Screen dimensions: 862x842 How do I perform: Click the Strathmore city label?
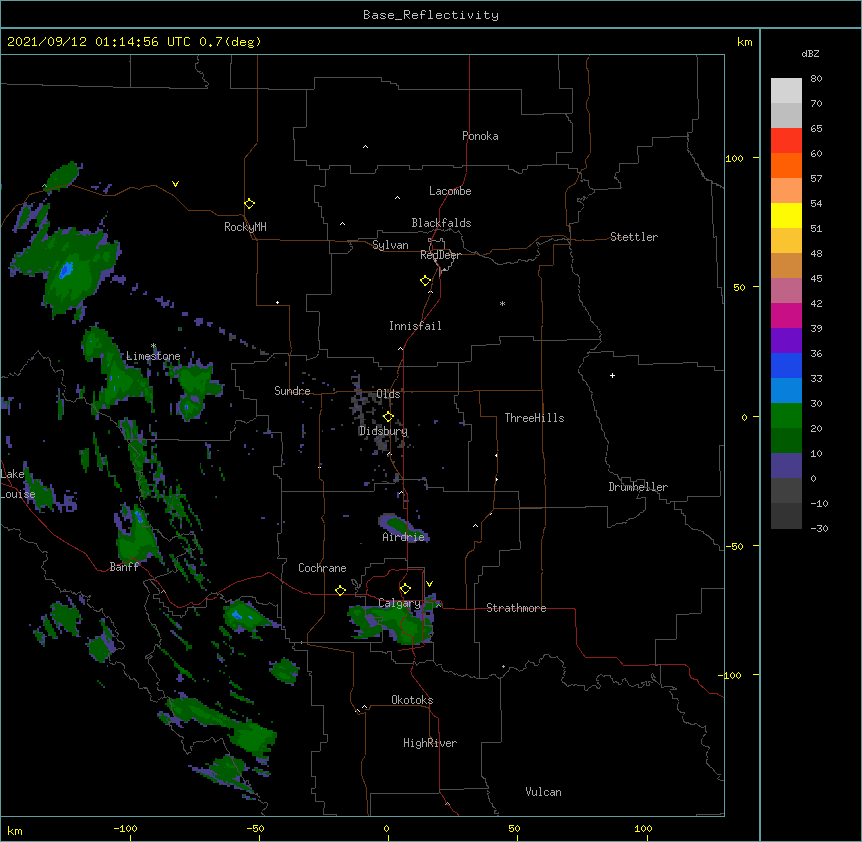[x=516, y=608]
